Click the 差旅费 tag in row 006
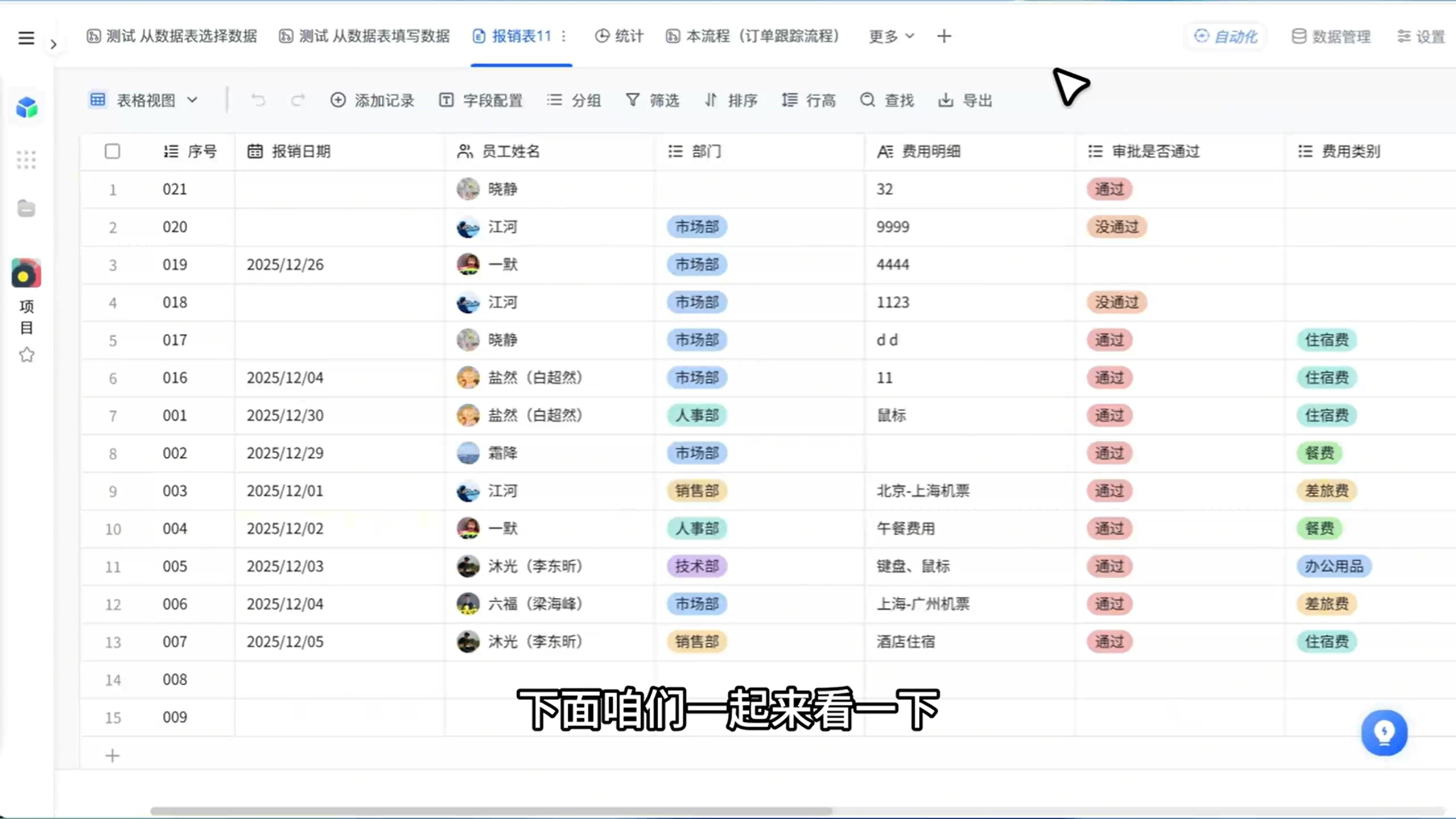The image size is (1456, 819). pyautogui.click(x=1327, y=604)
